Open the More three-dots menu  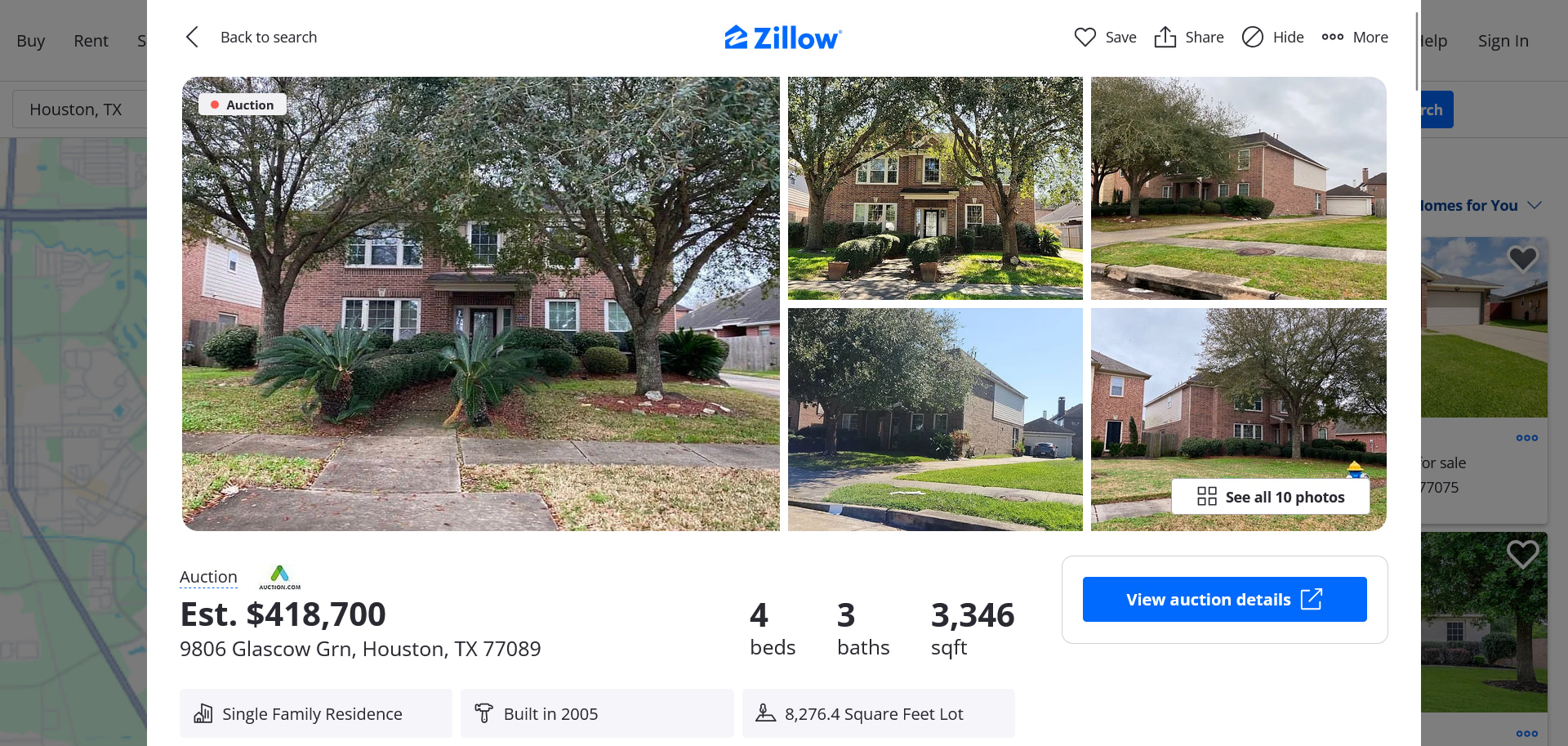(x=1332, y=37)
